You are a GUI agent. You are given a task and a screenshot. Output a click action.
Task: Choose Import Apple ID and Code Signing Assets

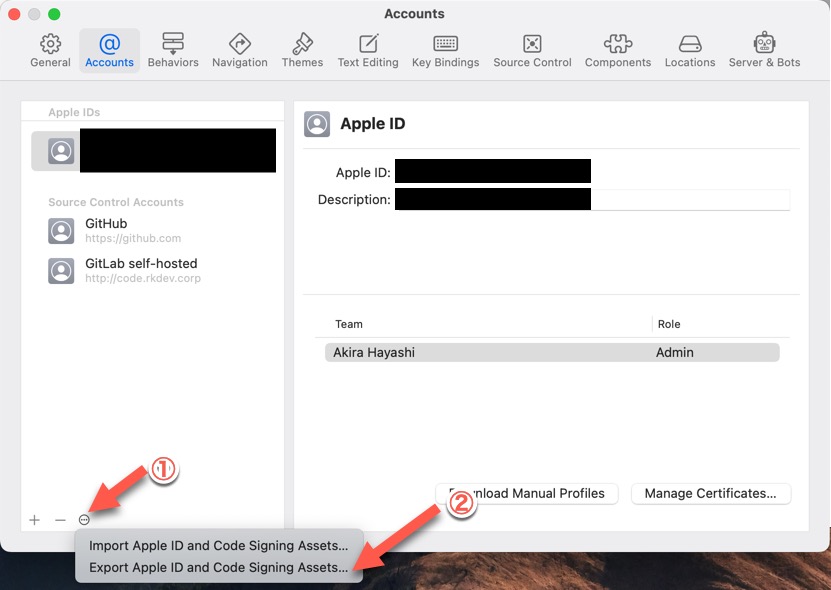218,545
